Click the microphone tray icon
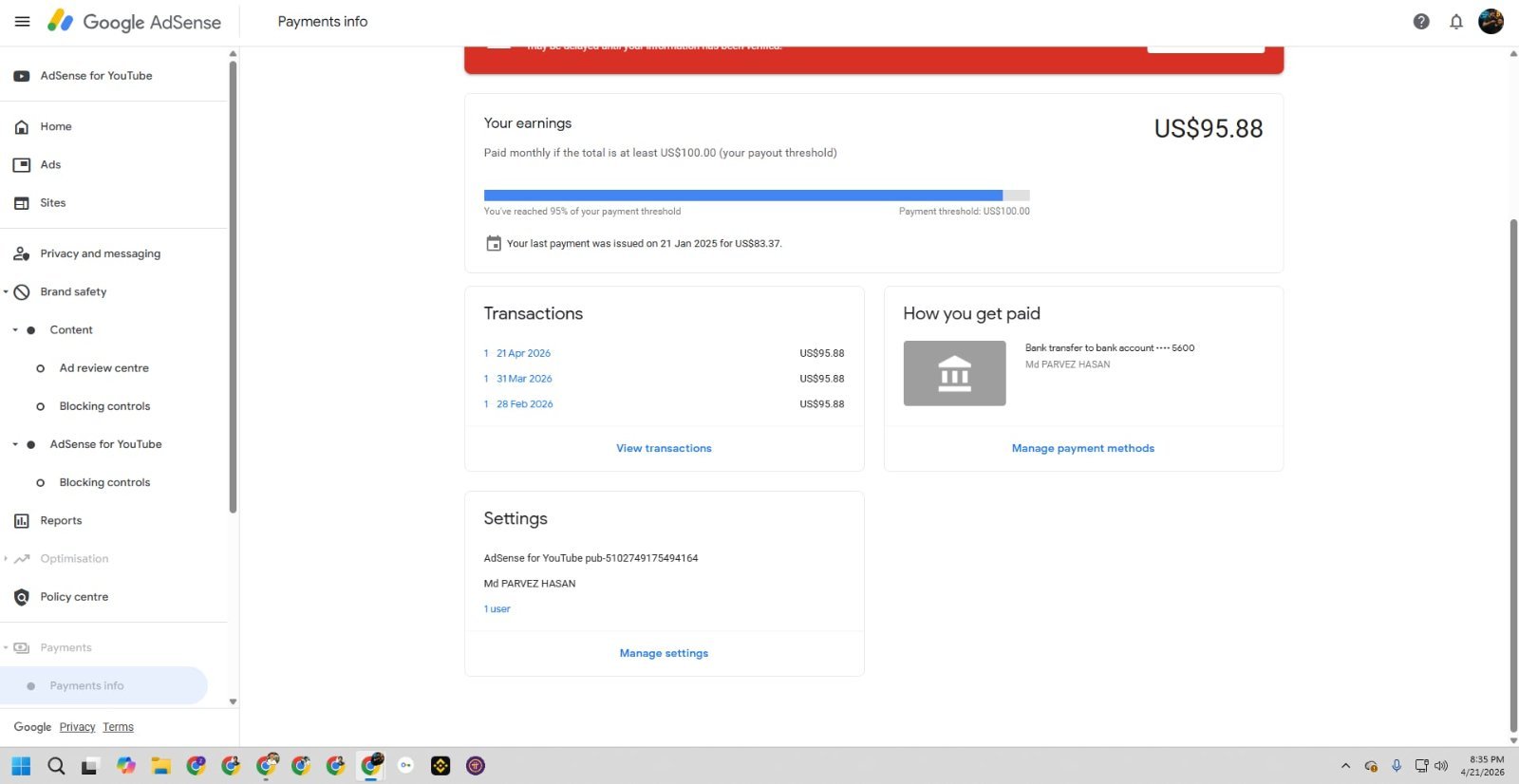 [1397, 766]
